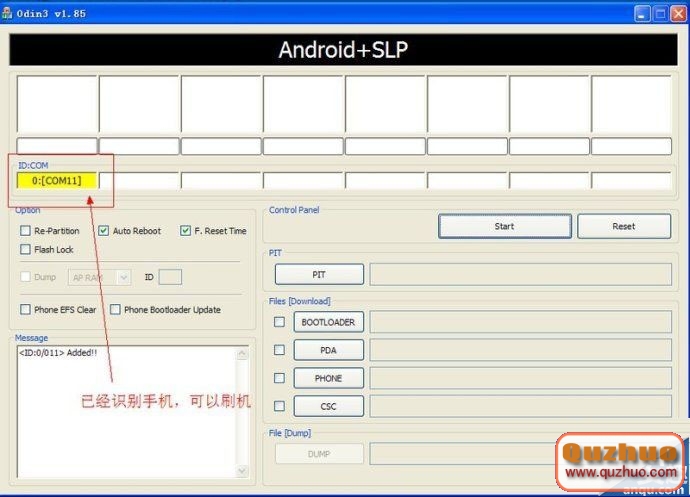The height and width of the screenshot is (497, 690).
Task: Enable the Flash Lock checkbox
Action: (25, 250)
